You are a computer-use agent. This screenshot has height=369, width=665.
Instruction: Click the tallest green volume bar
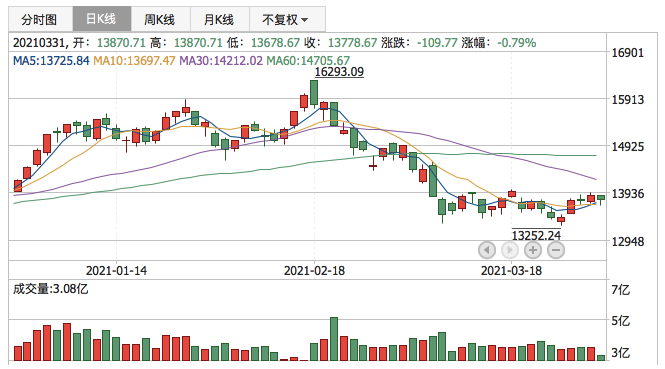[x=334, y=339]
